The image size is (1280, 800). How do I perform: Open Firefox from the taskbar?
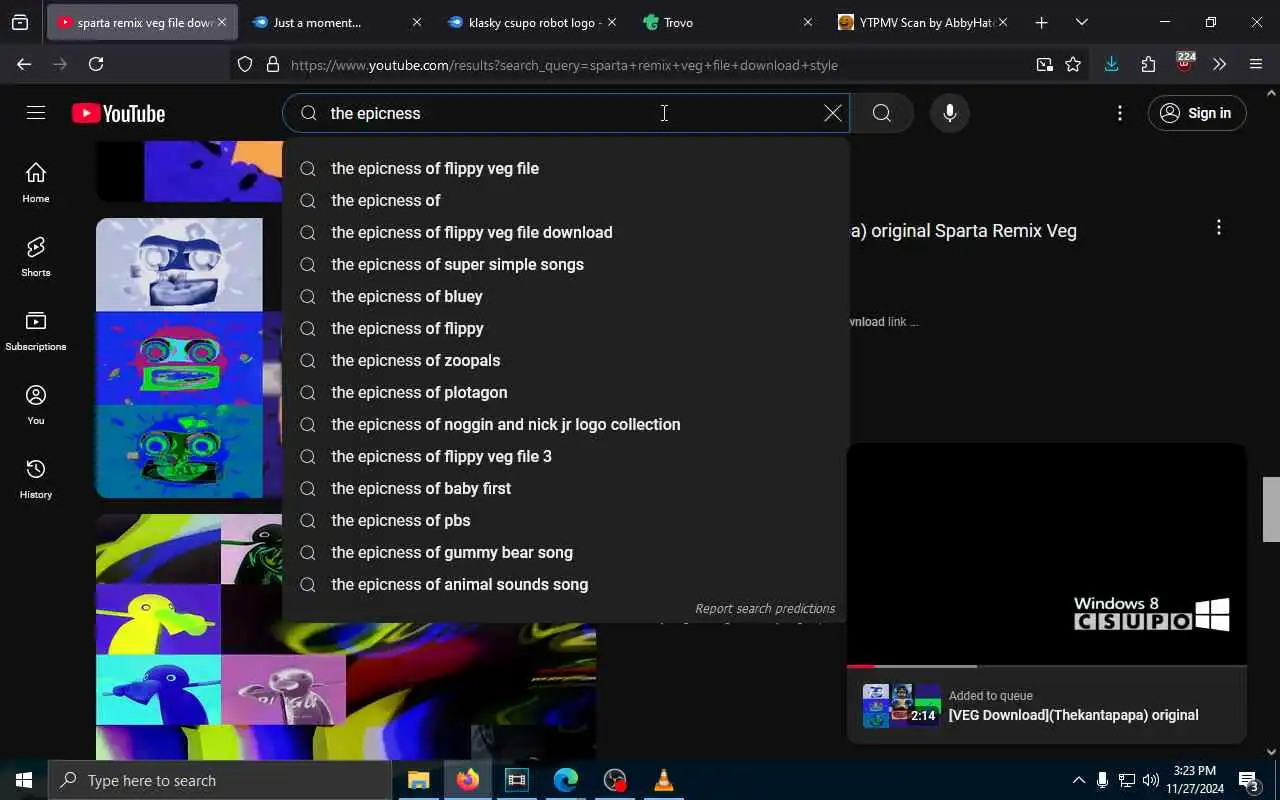(x=467, y=780)
